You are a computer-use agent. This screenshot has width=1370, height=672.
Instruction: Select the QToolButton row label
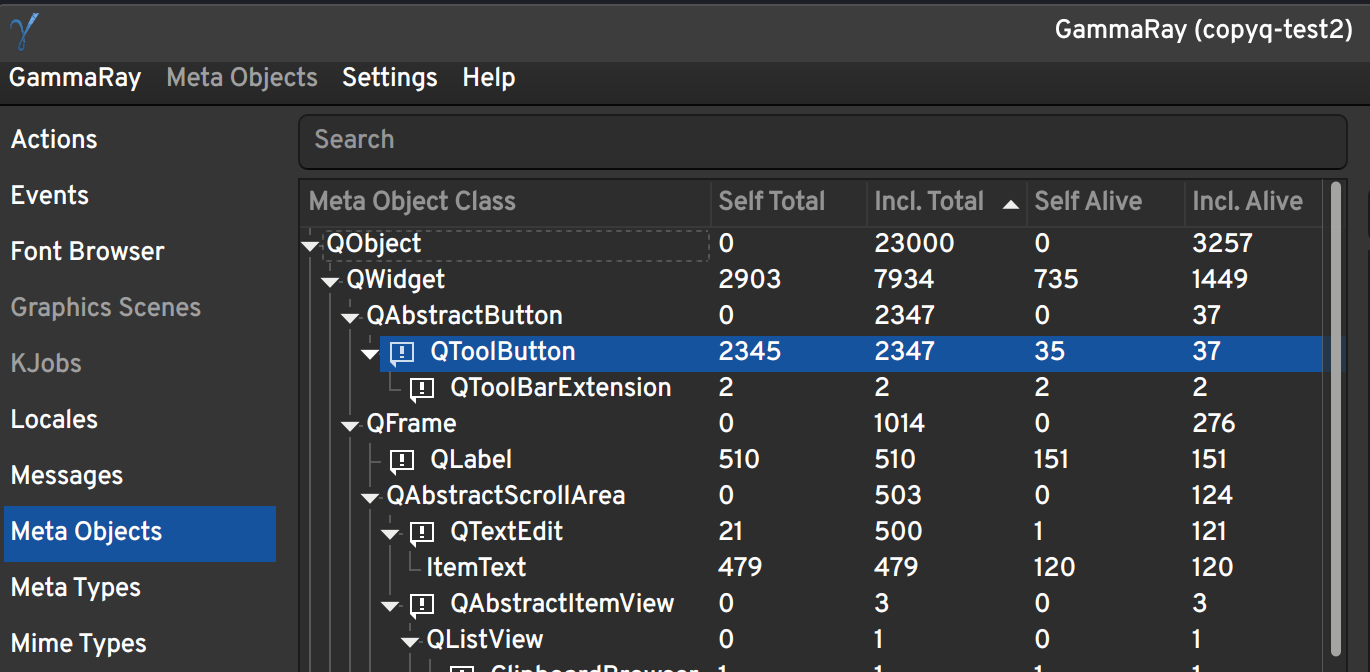(x=503, y=352)
